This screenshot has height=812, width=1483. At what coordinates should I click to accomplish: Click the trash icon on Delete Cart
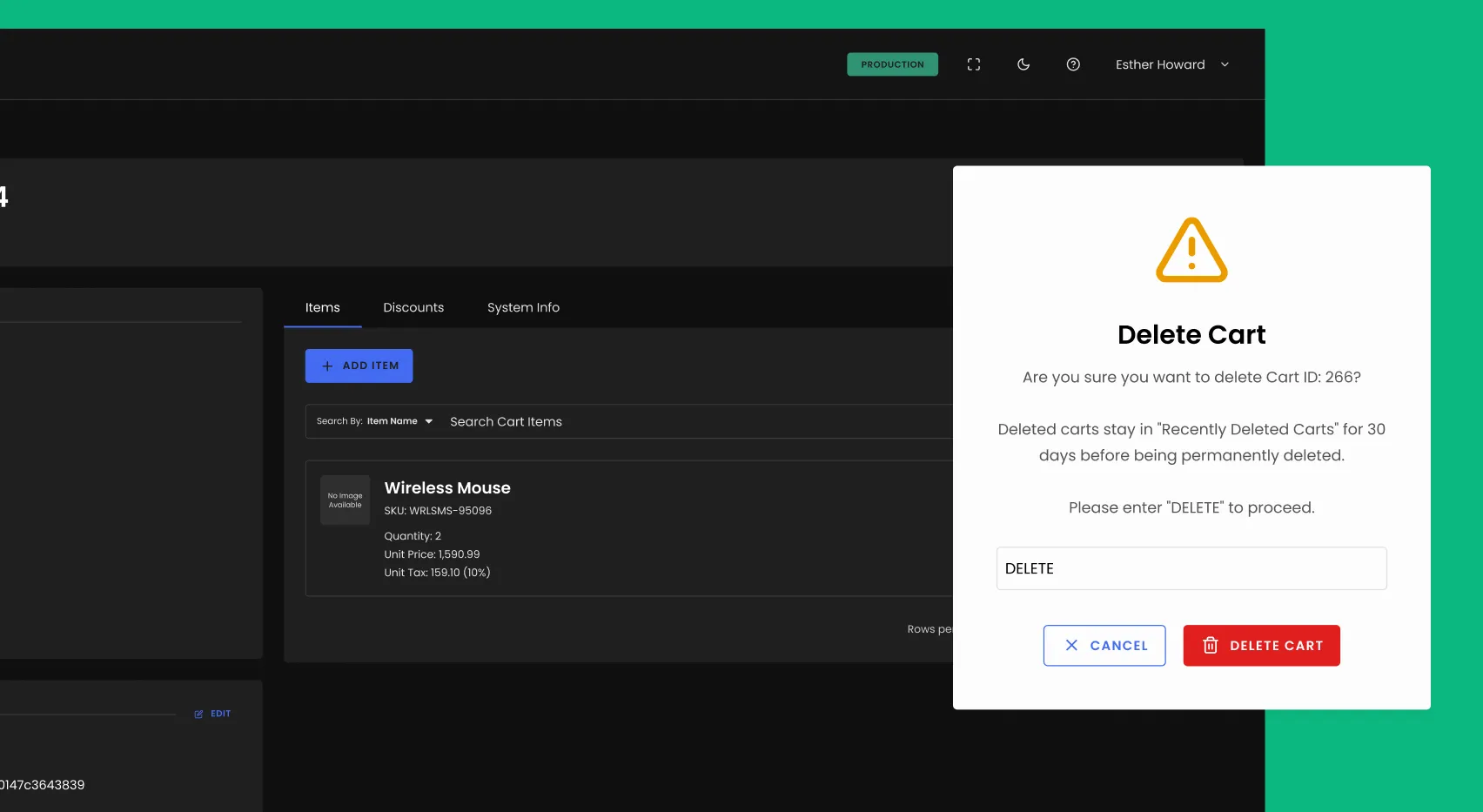point(1211,645)
